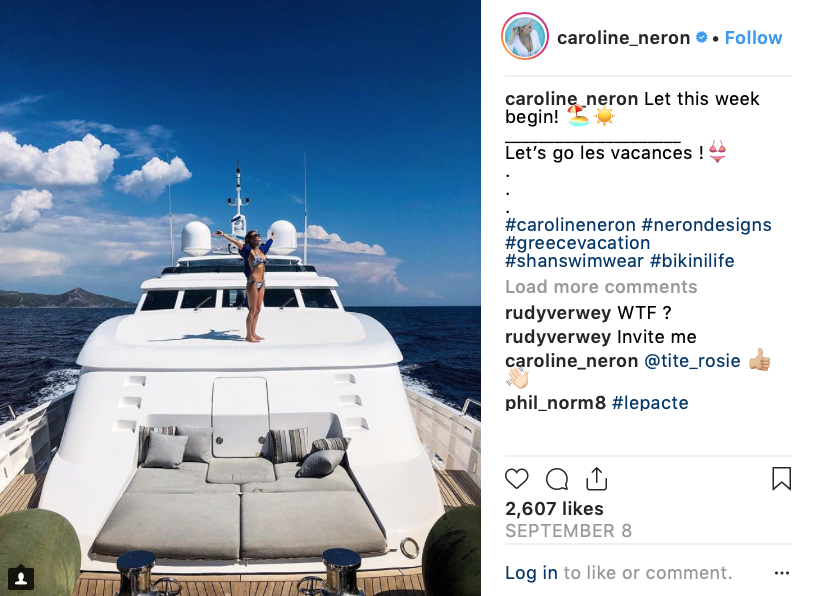Share the post using the upload arrow icon
The height and width of the screenshot is (596, 816).
[596, 478]
